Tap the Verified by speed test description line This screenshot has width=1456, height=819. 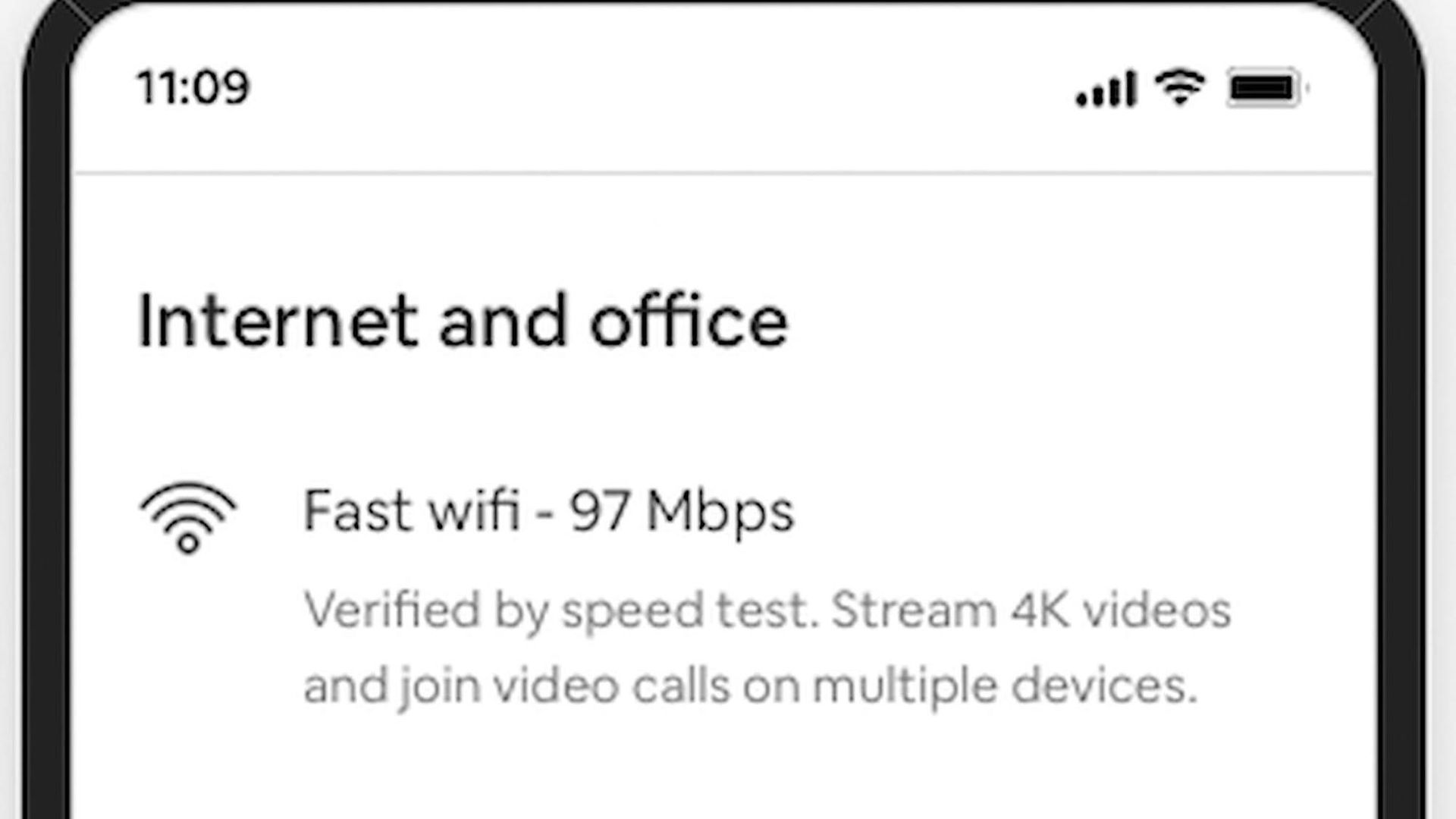click(767, 611)
